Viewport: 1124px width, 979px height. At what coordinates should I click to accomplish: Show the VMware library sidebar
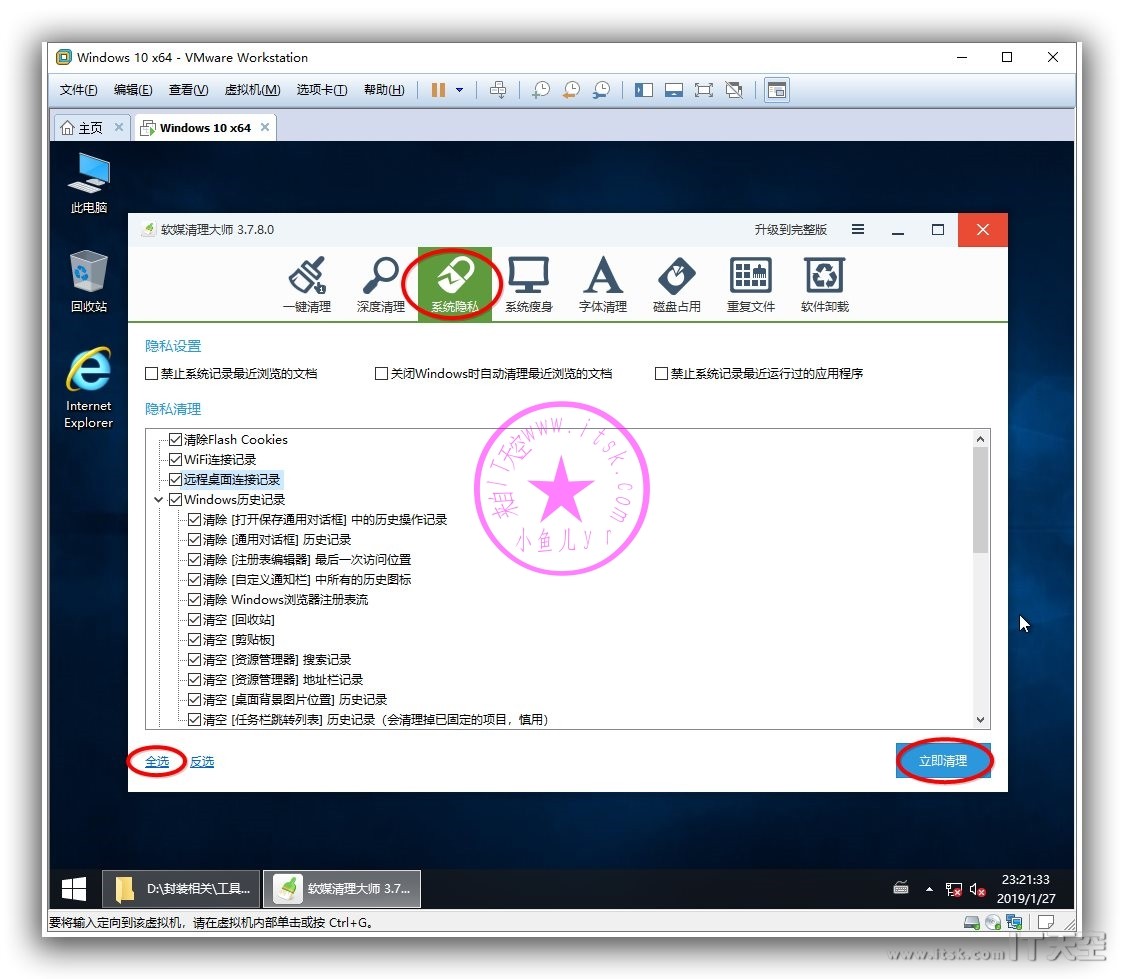pos(644,90)
